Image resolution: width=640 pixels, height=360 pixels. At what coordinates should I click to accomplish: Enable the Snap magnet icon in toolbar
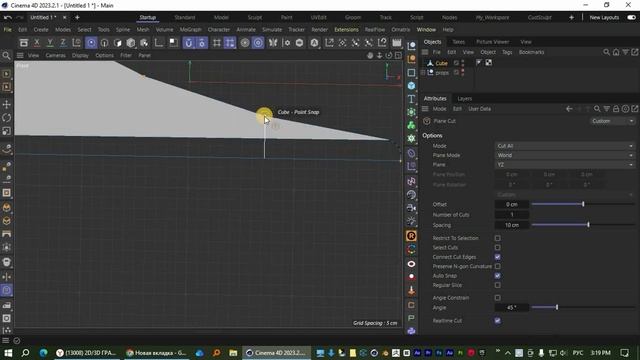click(x=189, y=42)
